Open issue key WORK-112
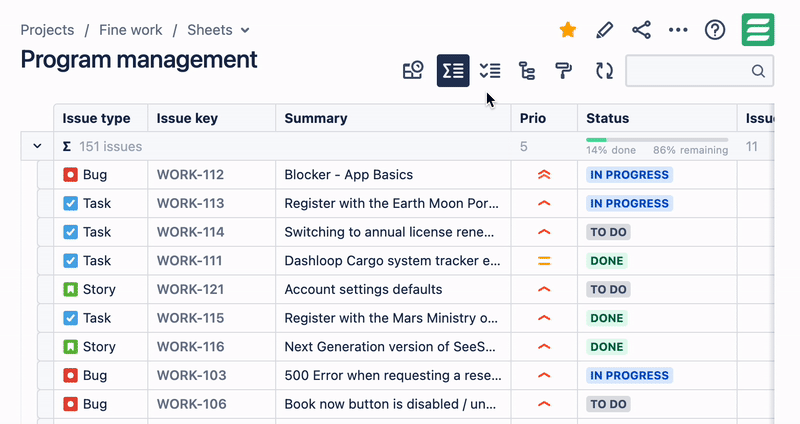This screenshot has width=800, height=424. pyautogui.click(x=190, y=175)
